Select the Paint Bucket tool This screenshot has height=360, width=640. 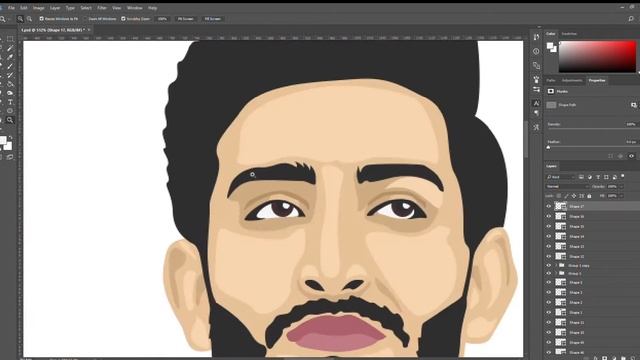pyautogui.click(x=10, y=84)
